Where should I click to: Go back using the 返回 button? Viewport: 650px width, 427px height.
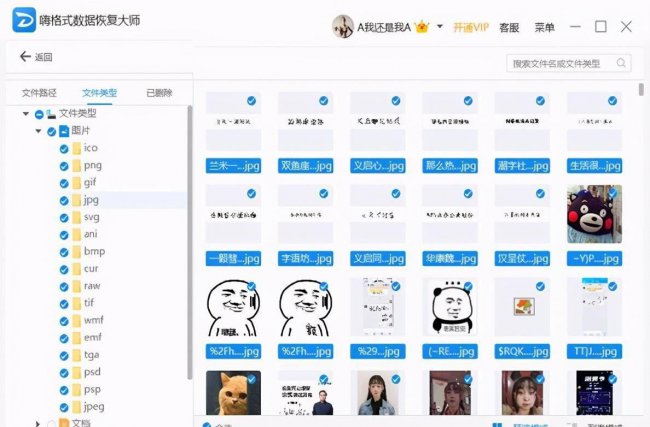coord(36,57)
